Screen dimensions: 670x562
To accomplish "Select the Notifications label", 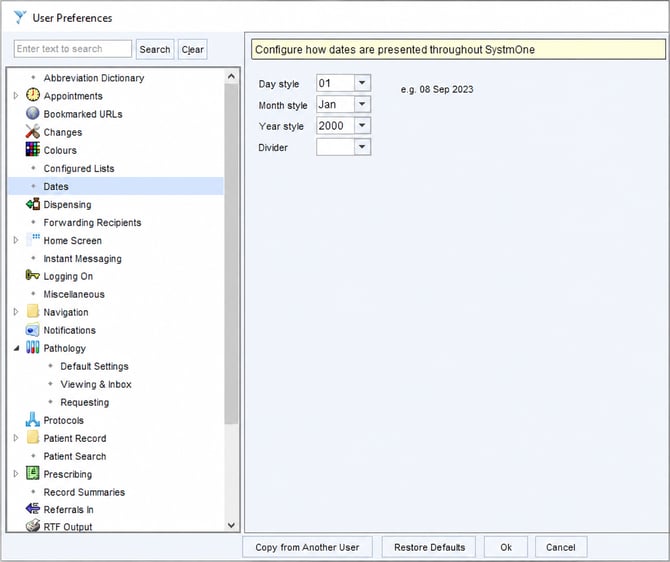I will [70, 330].
